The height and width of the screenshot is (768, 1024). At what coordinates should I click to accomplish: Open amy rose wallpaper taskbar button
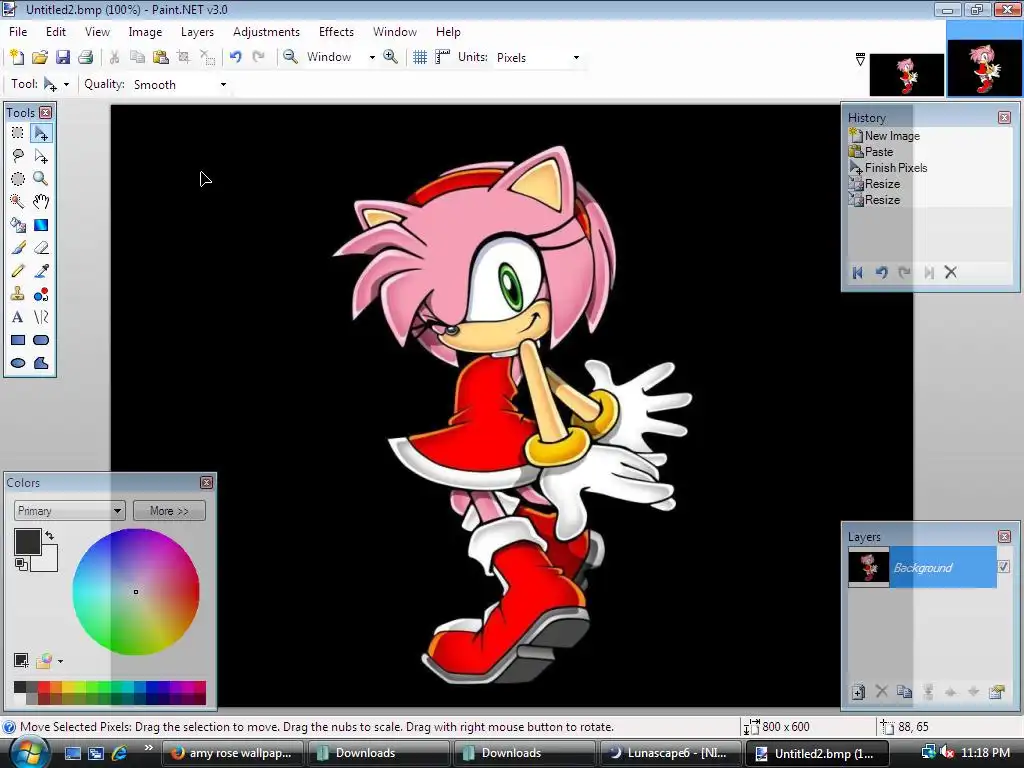click(232, 753)
